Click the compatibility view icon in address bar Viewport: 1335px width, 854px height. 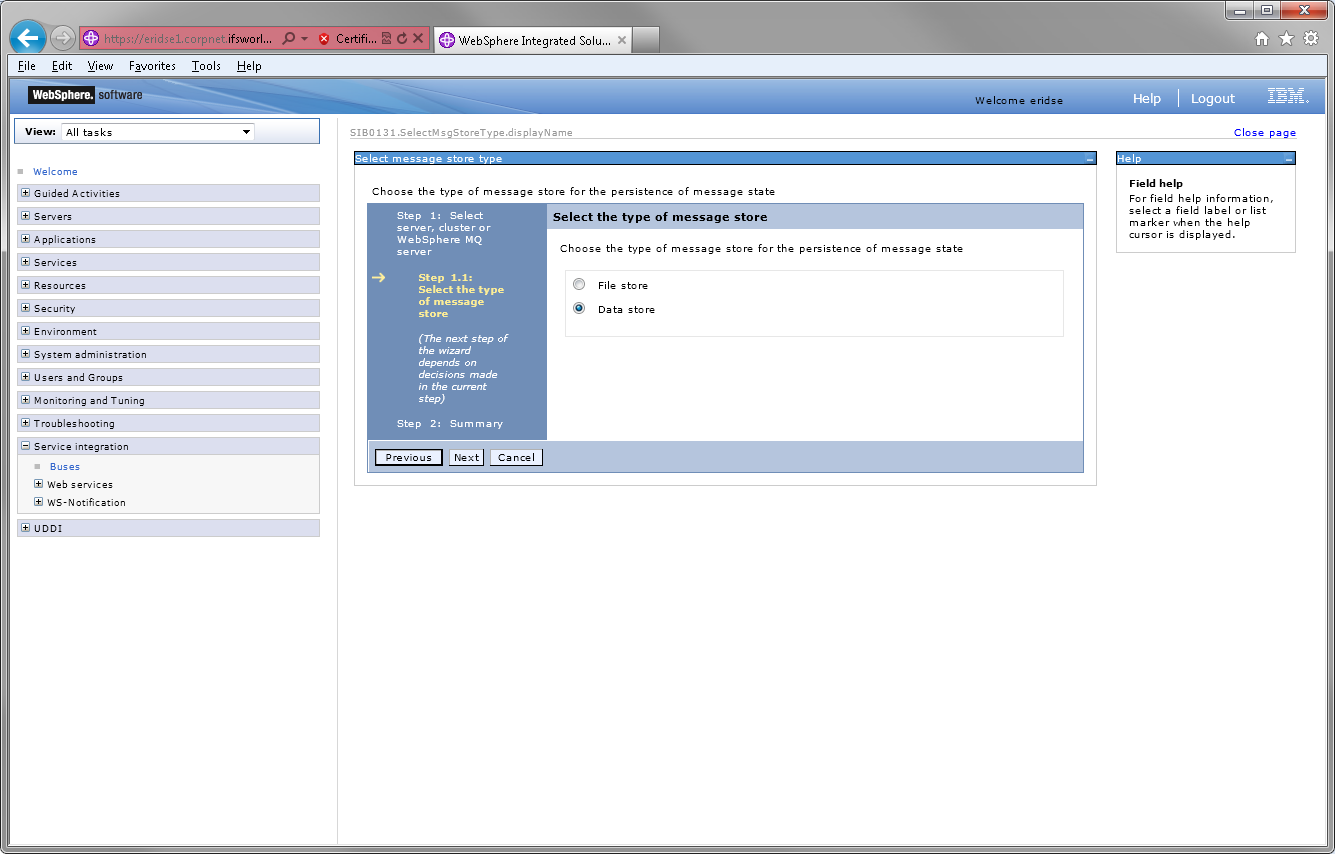tap(387, 39)
